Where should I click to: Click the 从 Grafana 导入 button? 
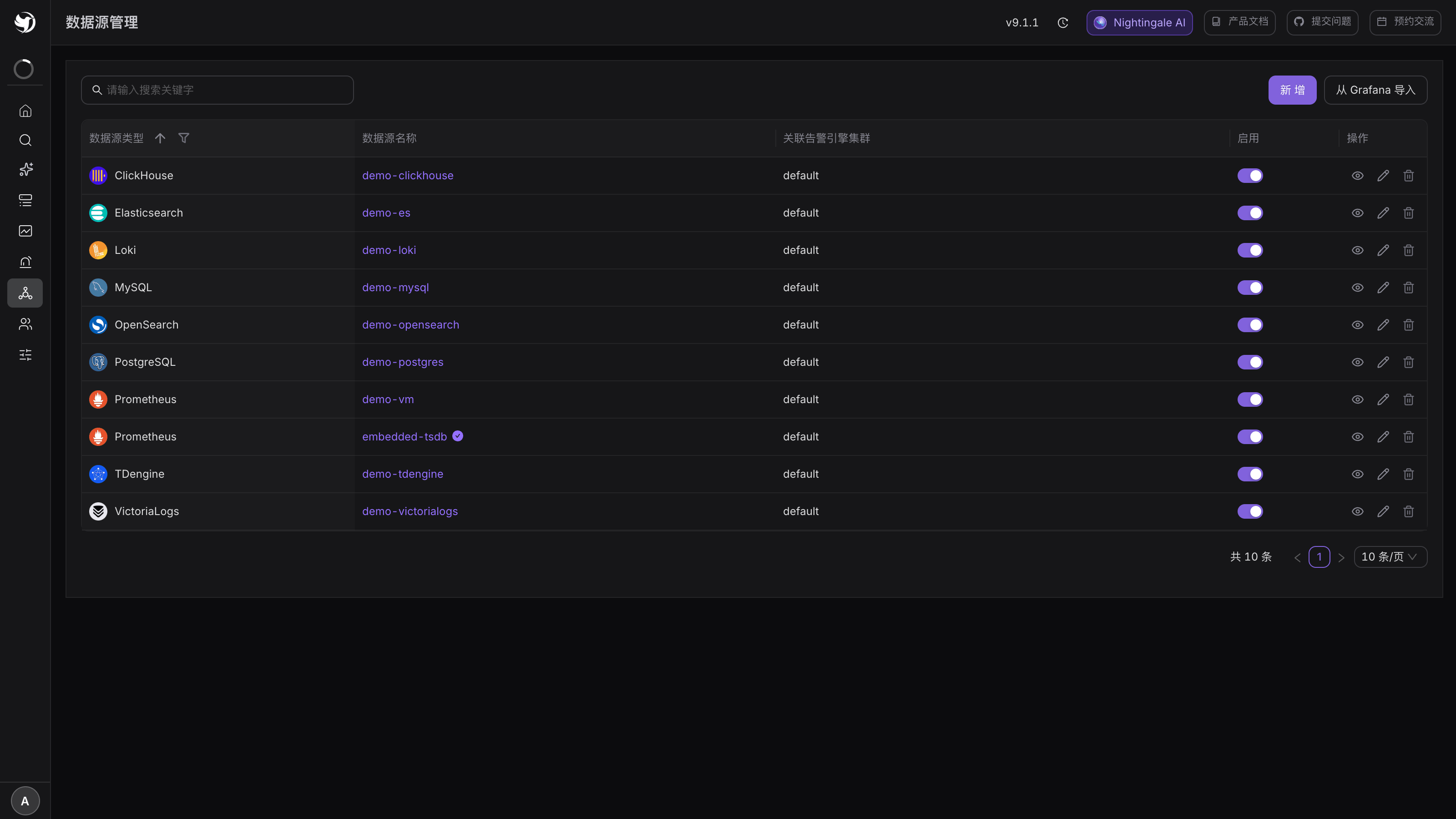1375,90
